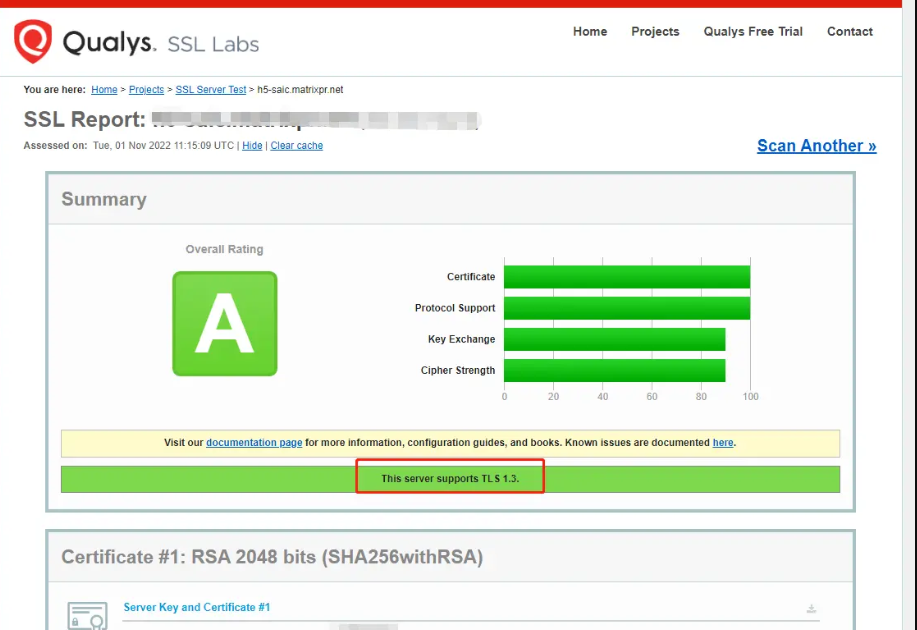Click the Certificate score bar
This screenshot has height=630, width=917.
(x=627, y=277)
